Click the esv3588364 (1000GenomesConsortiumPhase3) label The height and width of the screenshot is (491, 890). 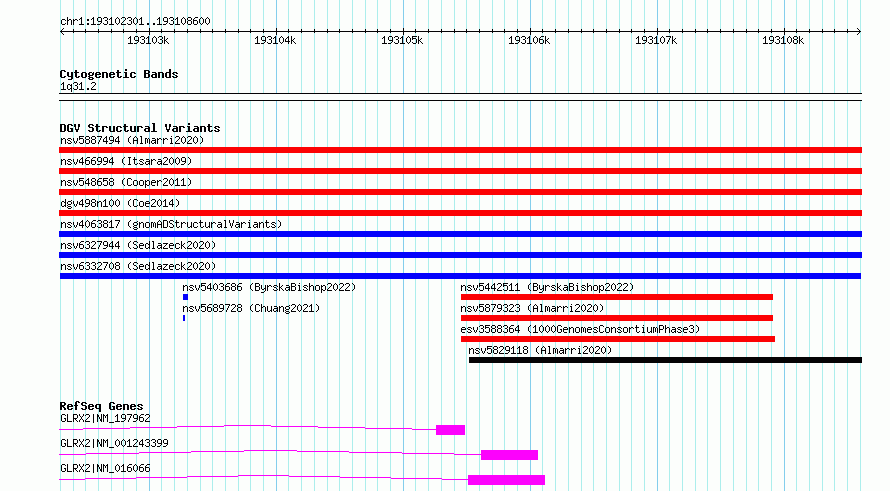point(580,329)
